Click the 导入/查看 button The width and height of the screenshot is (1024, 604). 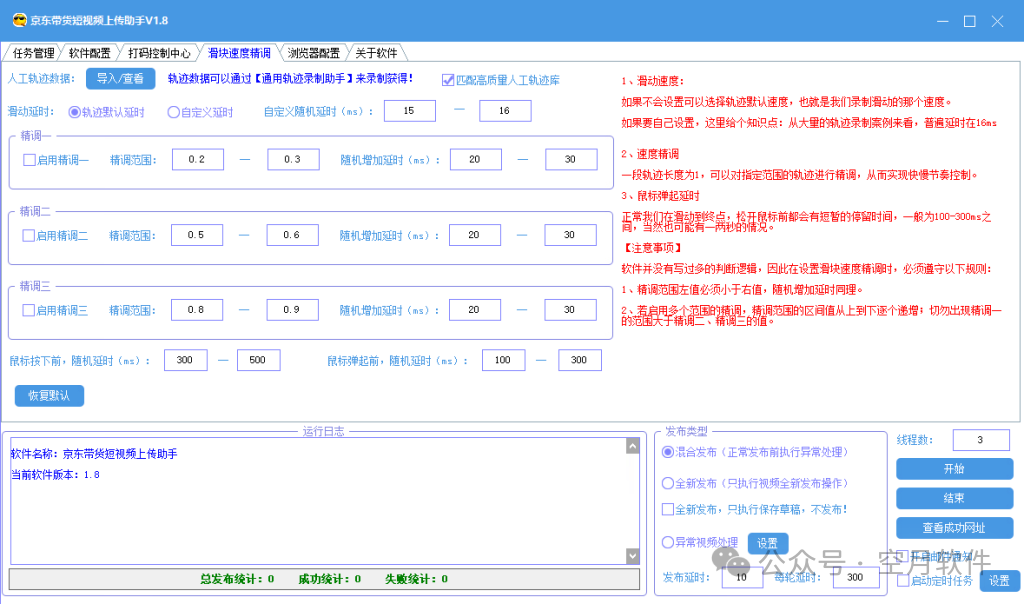[x=120, y=78]
